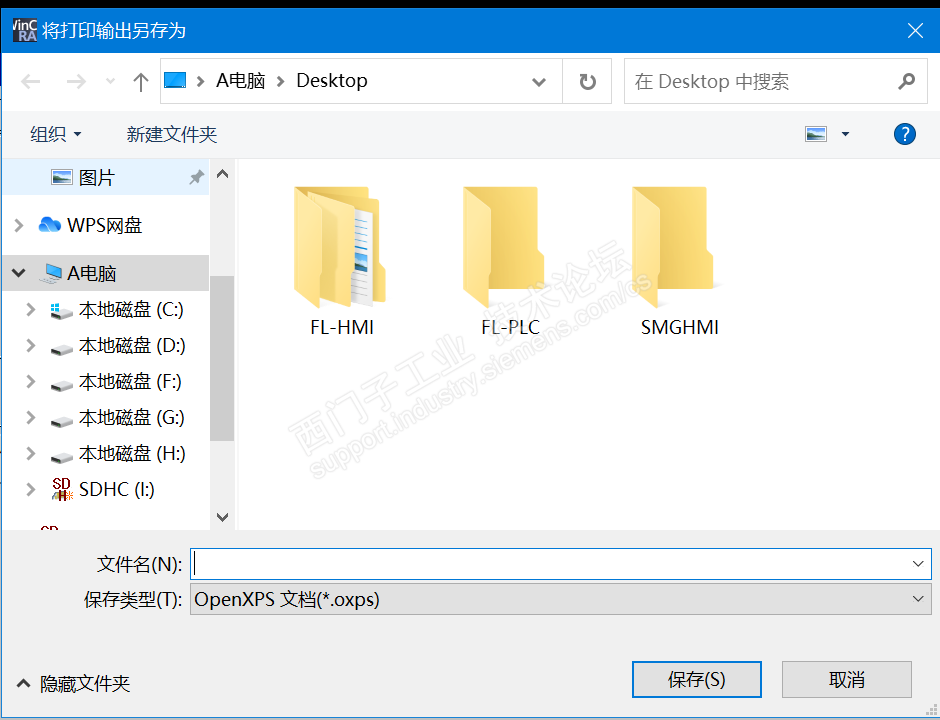The image size is (940, 720).
Task: Click the 取消 button
Action: [846, 679]
